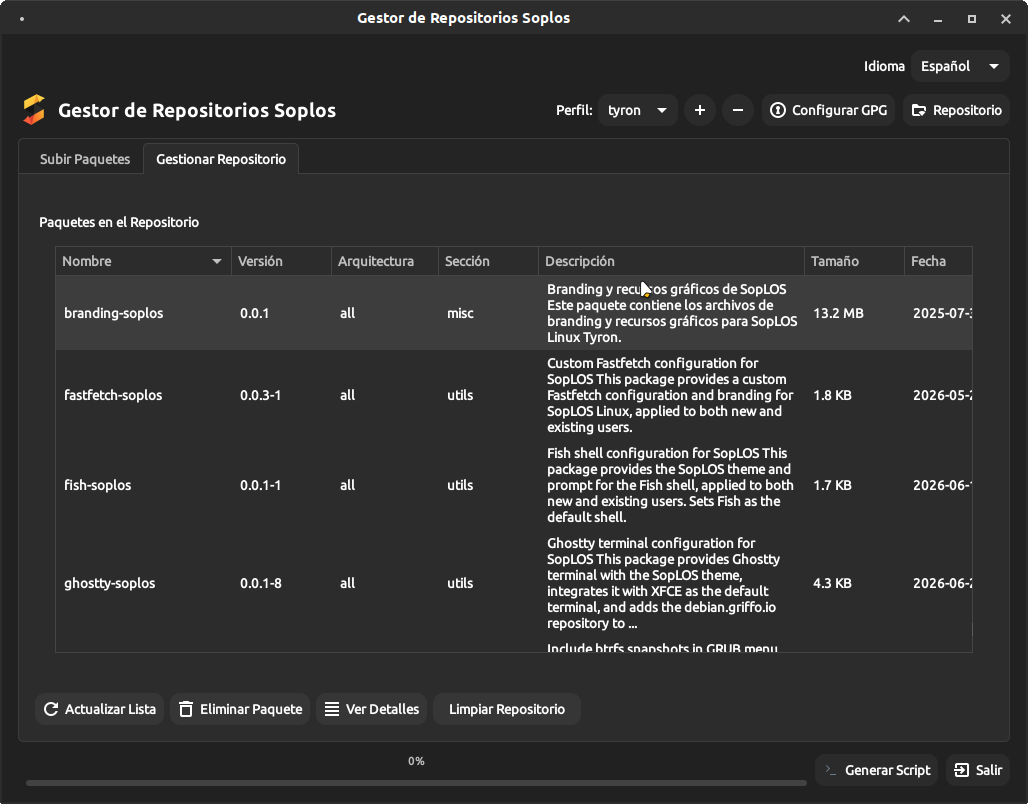Click the Ver Detalles button

[x=372, y=709]
